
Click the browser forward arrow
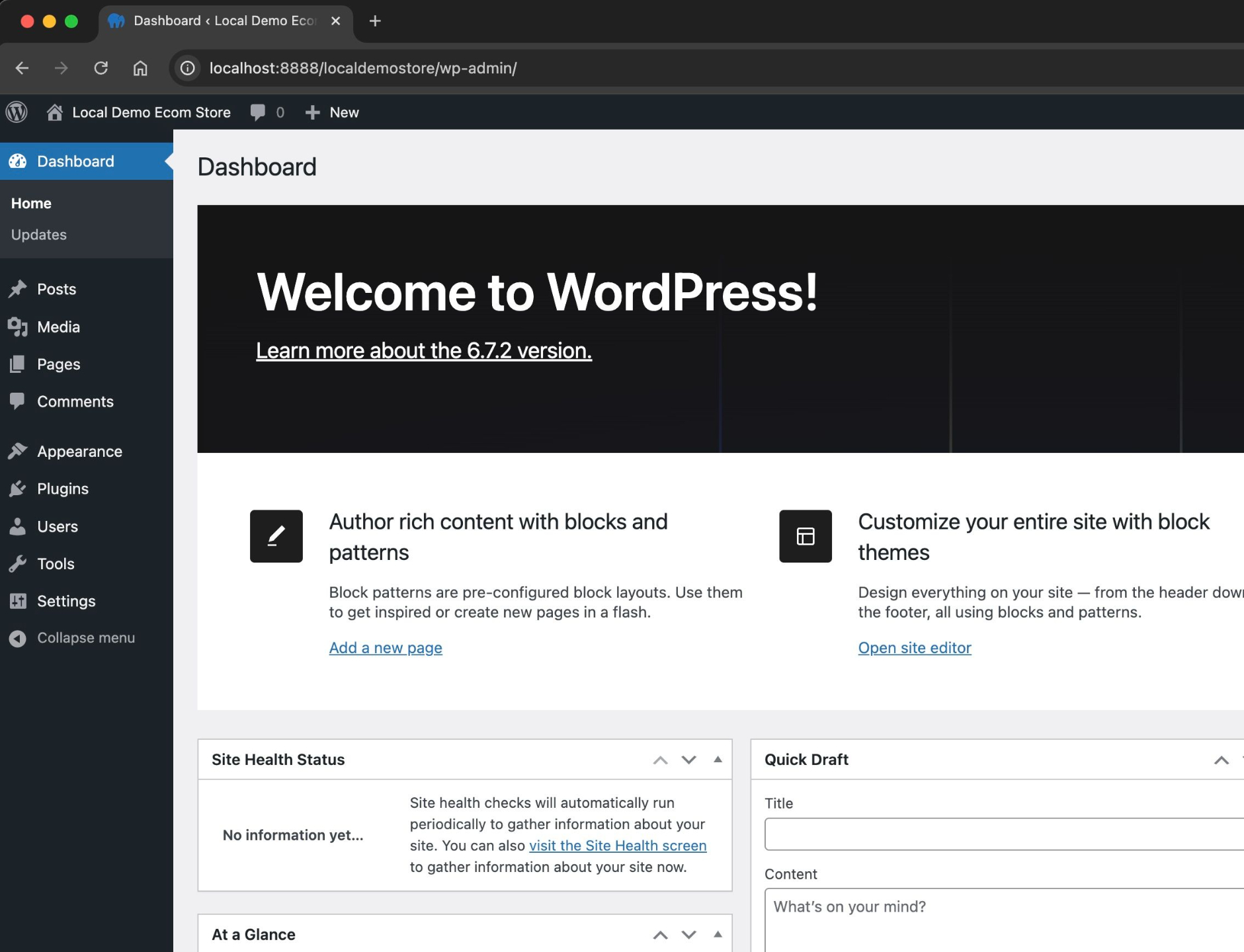click(62, 68)
